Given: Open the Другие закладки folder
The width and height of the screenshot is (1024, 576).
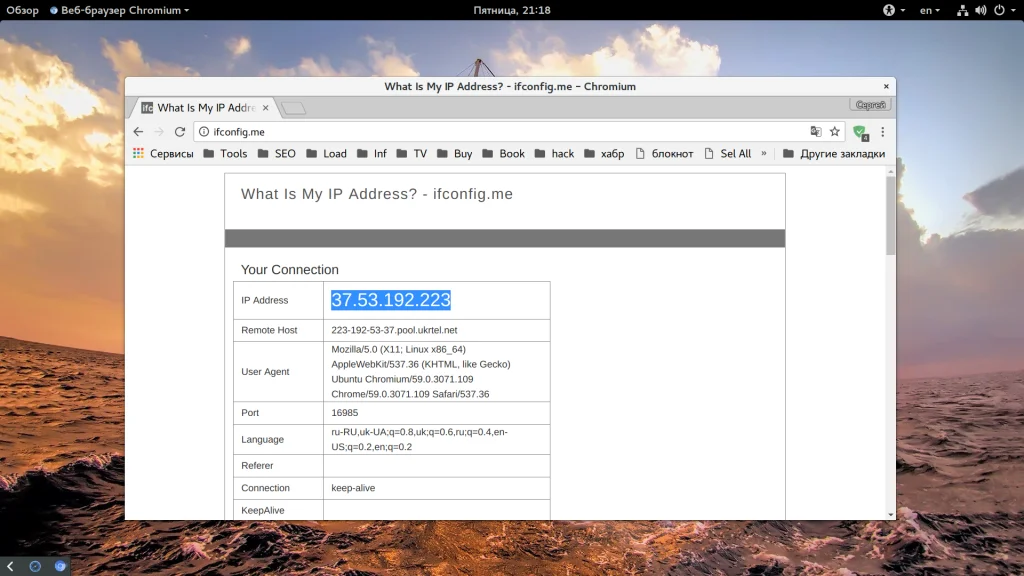Looking at the screenshot, I should pyautogui.click(x=834, y=153).
